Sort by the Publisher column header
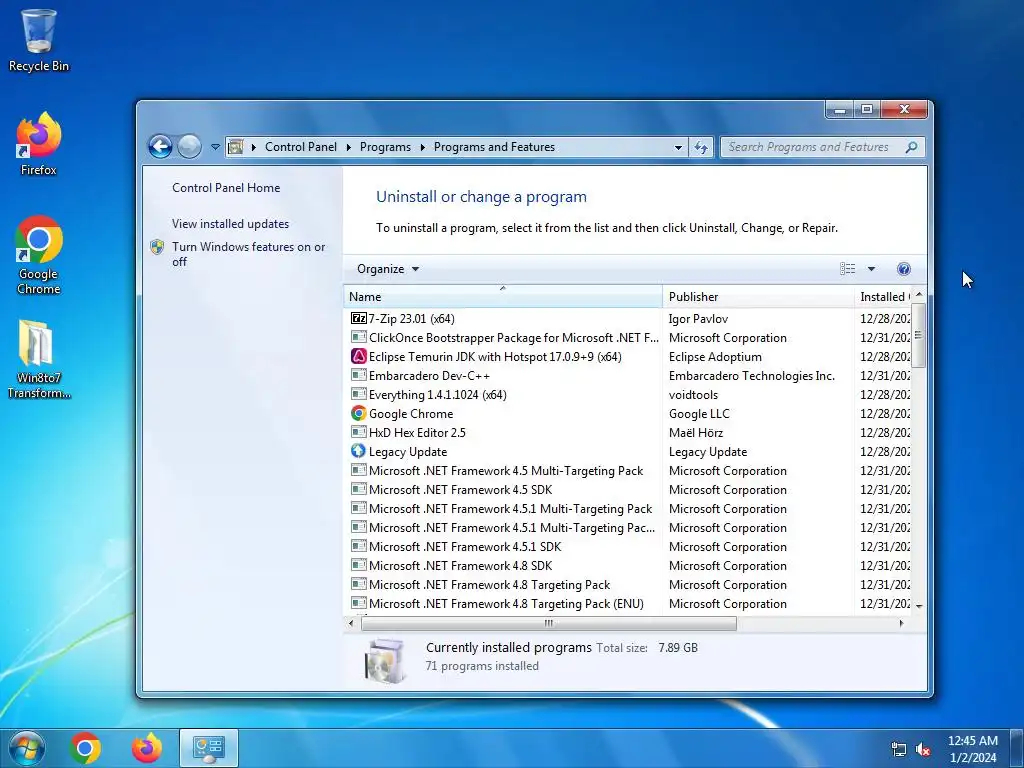This screenshot has width=1024, height=768. (758, 296)
